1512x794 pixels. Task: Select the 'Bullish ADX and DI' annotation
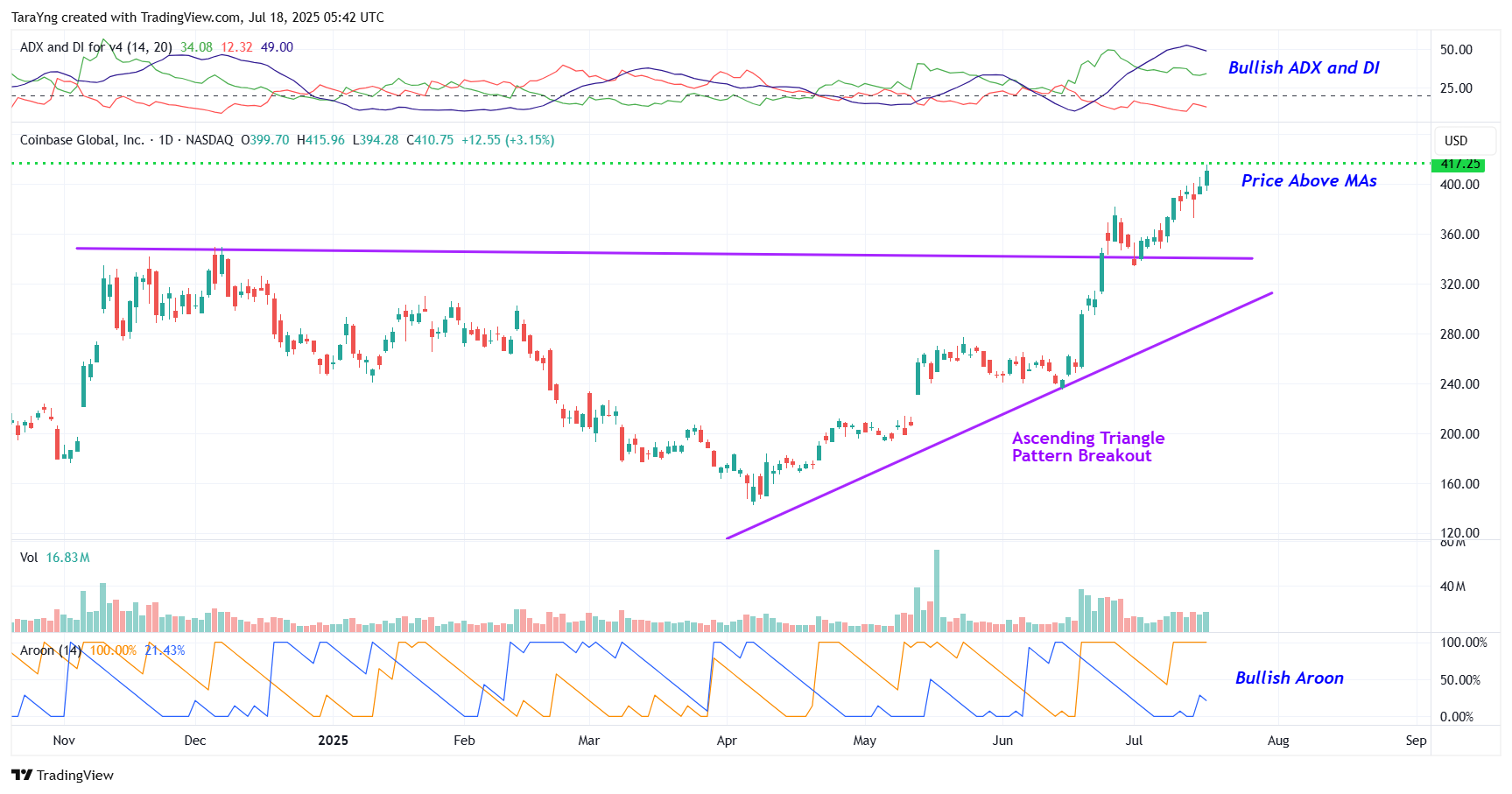click(1304, 67)
